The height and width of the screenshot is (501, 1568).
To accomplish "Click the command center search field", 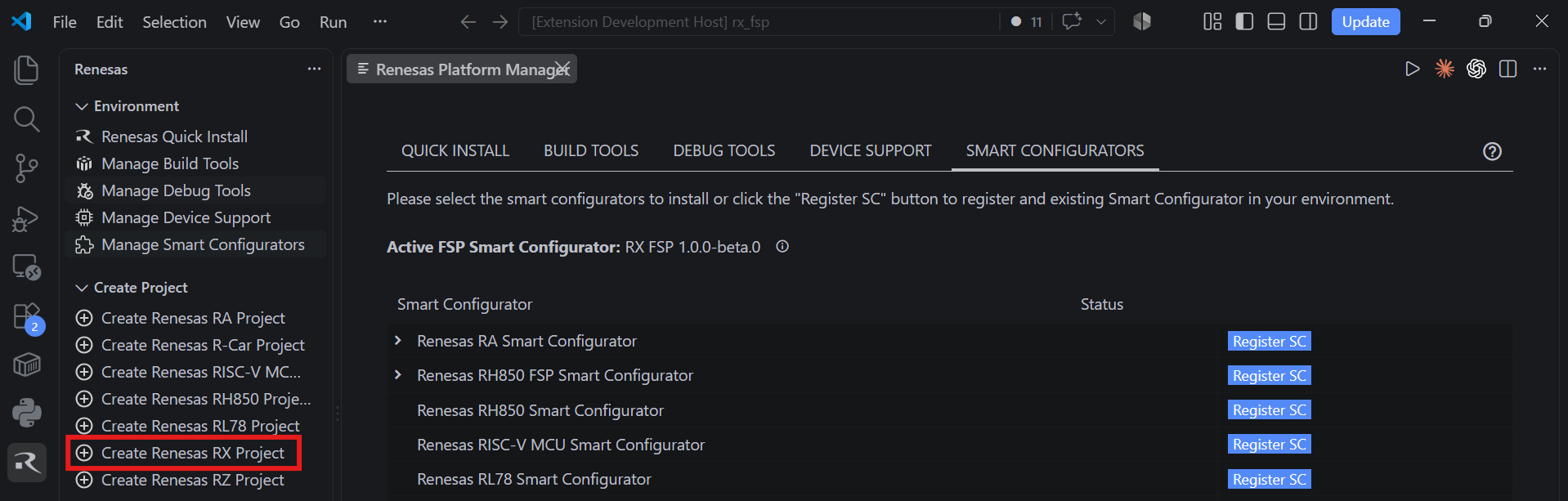I will pyautogui.click(x=759, y=22).
